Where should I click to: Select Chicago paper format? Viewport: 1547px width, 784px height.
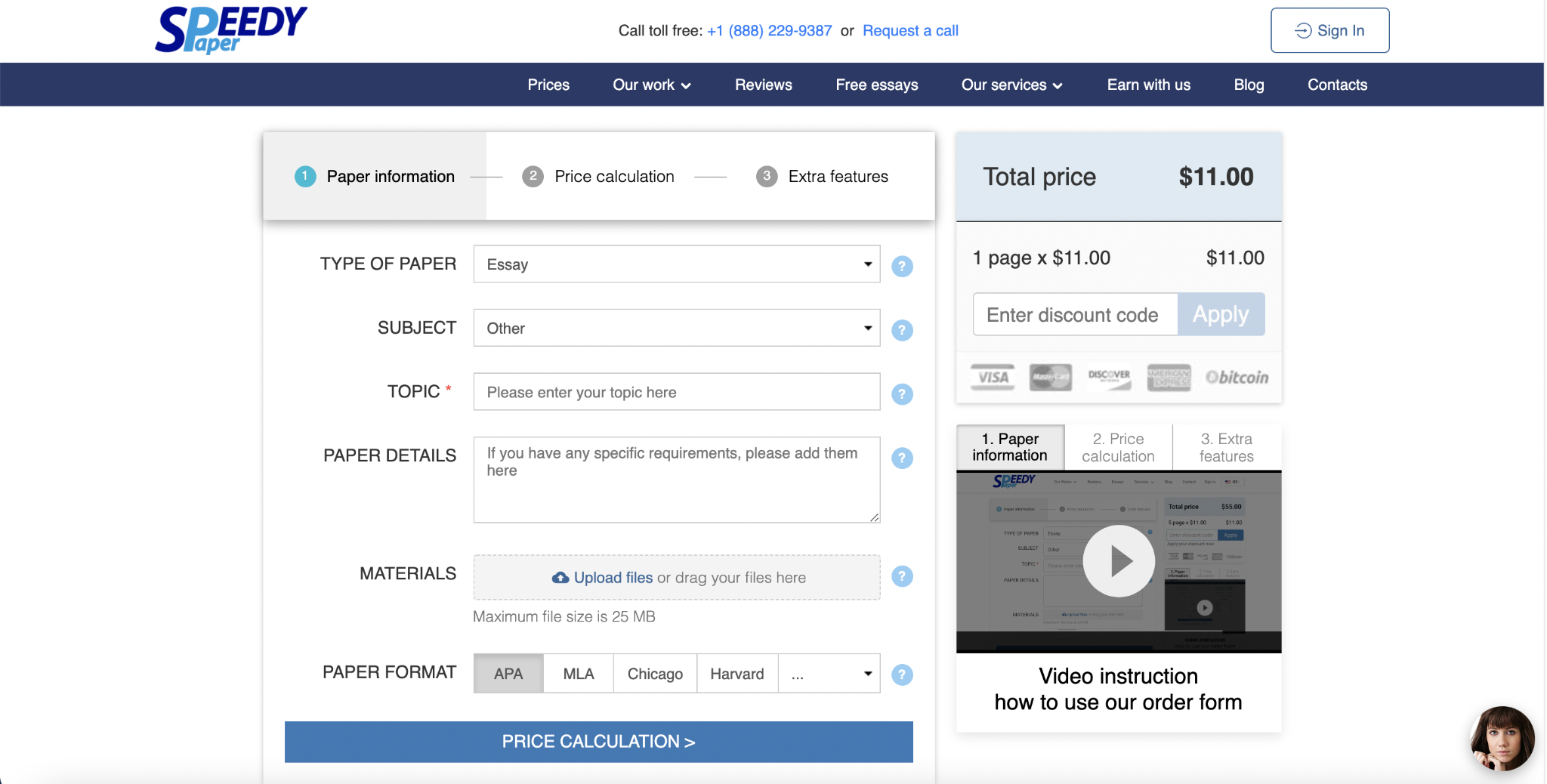[x=655, y=674]
